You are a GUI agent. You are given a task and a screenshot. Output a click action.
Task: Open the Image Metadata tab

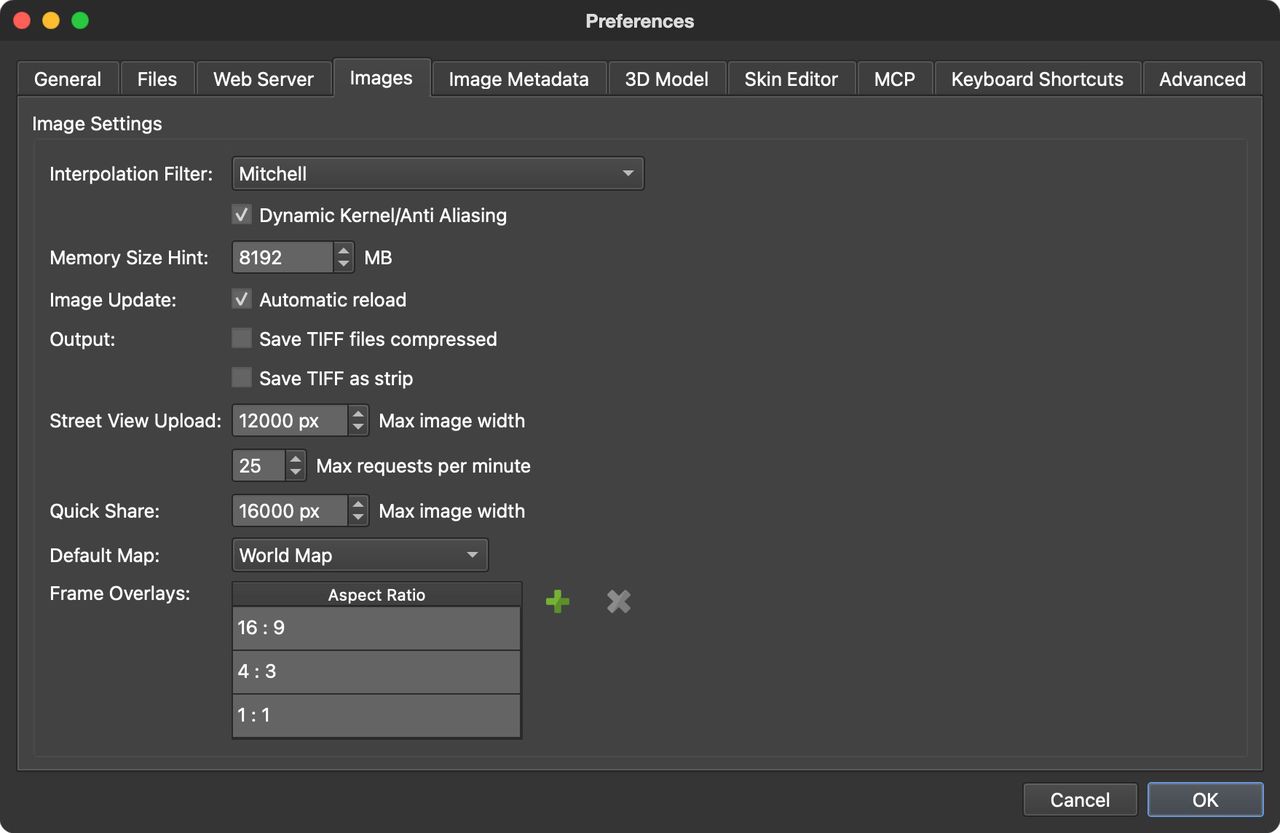(519, 79)
